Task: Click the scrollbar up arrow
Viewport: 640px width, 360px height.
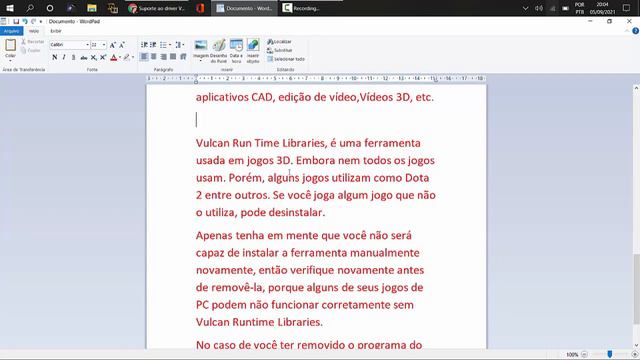Action: (636, 88)
